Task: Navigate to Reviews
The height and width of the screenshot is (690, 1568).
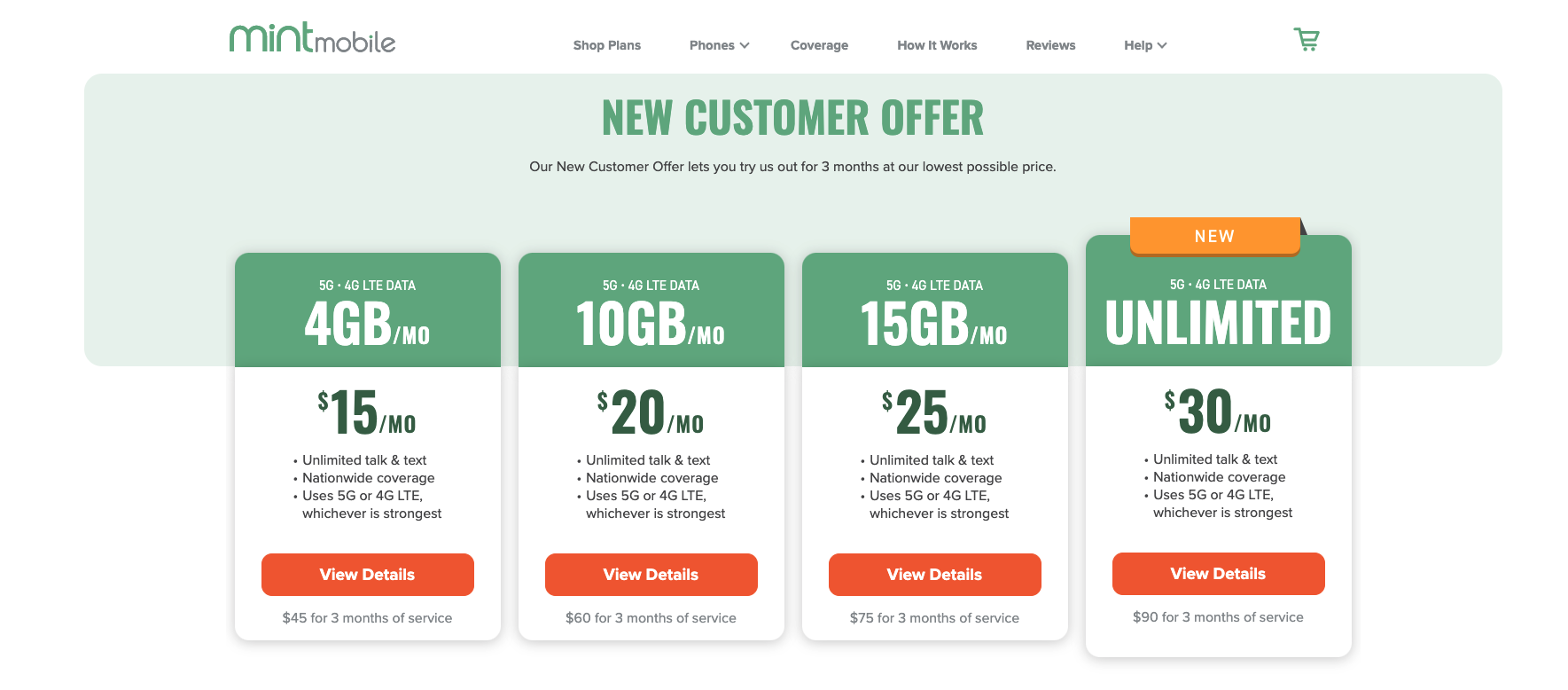Action: [x=1050, y=45]
